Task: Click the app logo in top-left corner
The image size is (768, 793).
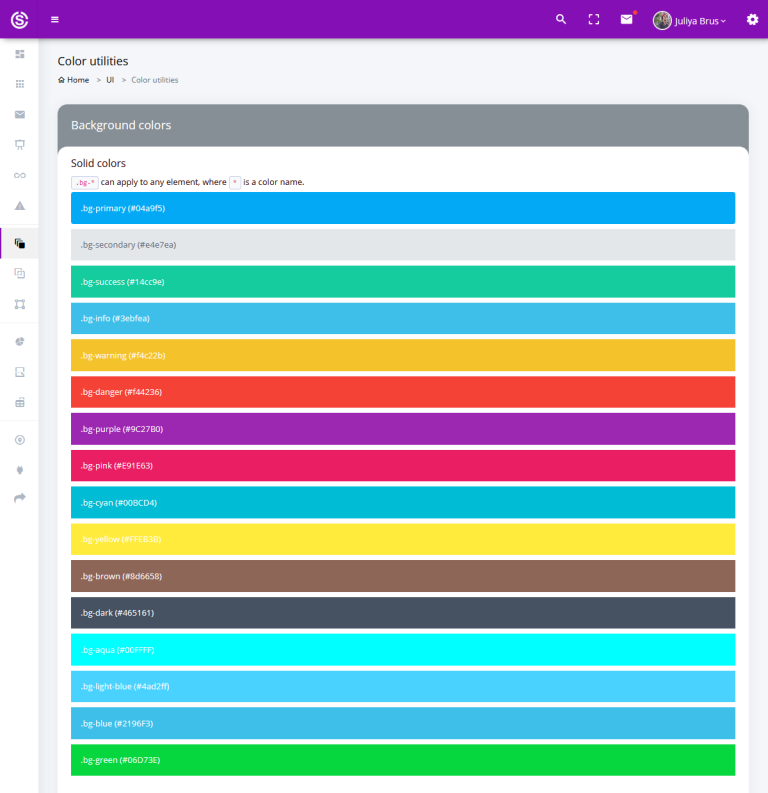Action: pos(19,19)
